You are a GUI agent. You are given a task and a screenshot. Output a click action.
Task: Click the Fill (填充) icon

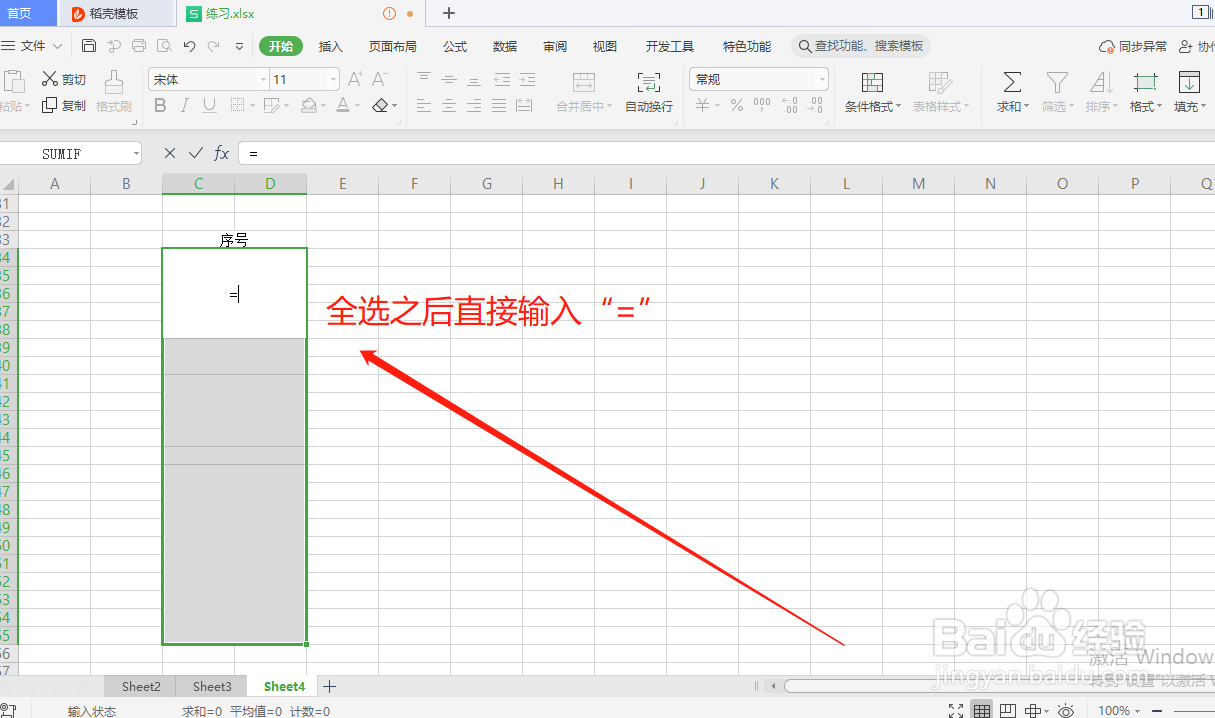point(1189,83)
